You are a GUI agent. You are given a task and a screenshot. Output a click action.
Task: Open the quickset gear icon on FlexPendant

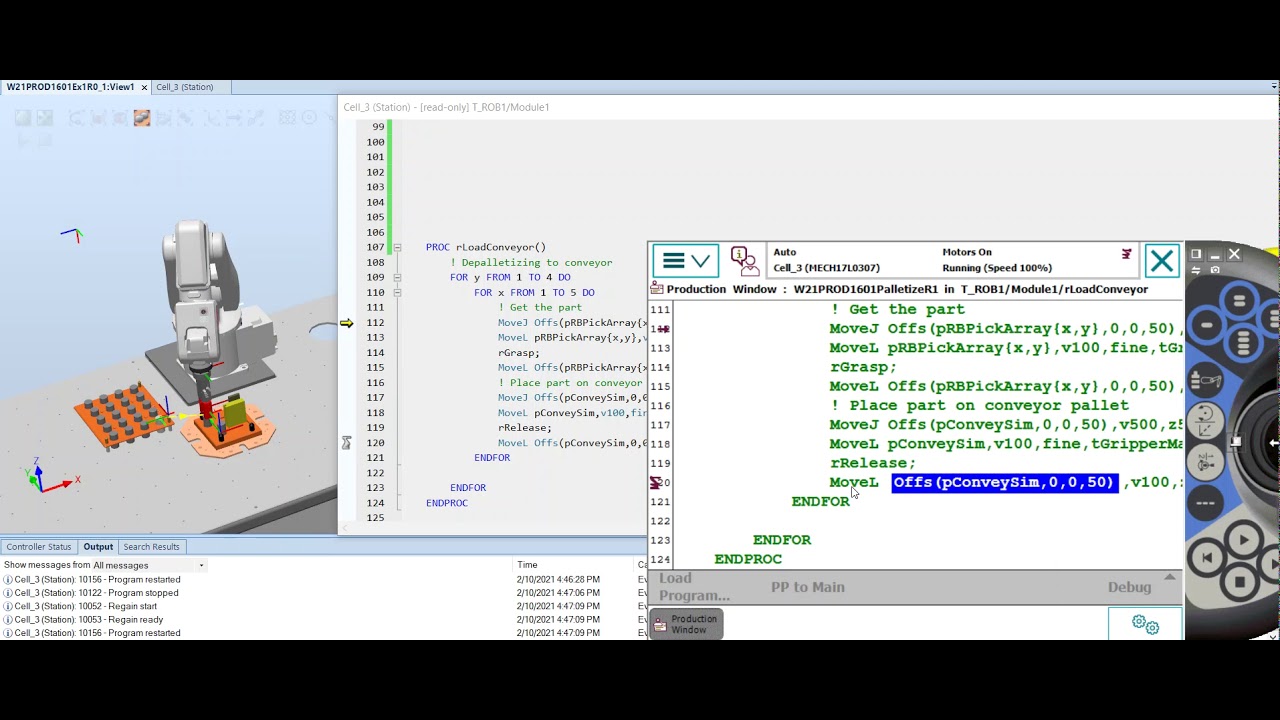[1145, 624]
